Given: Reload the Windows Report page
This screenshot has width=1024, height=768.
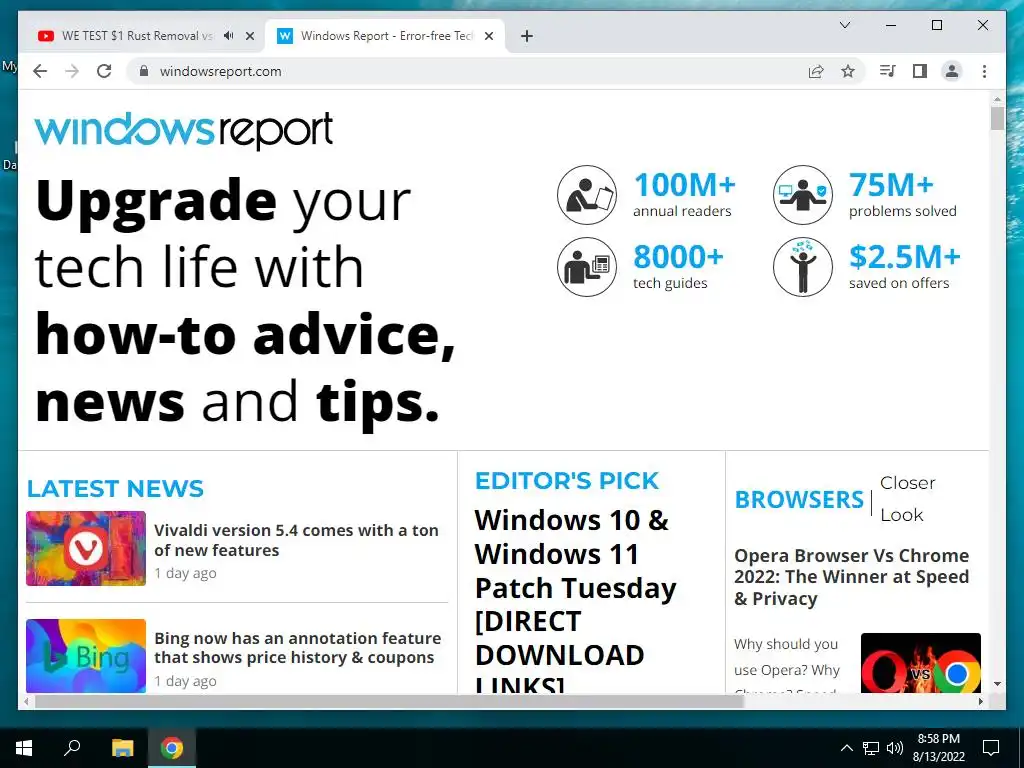Looking at the screenshot, I should 104,71.
